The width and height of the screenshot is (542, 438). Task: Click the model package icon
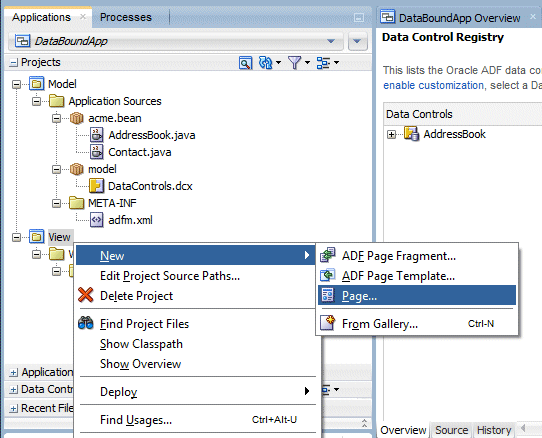pos(76,169)
